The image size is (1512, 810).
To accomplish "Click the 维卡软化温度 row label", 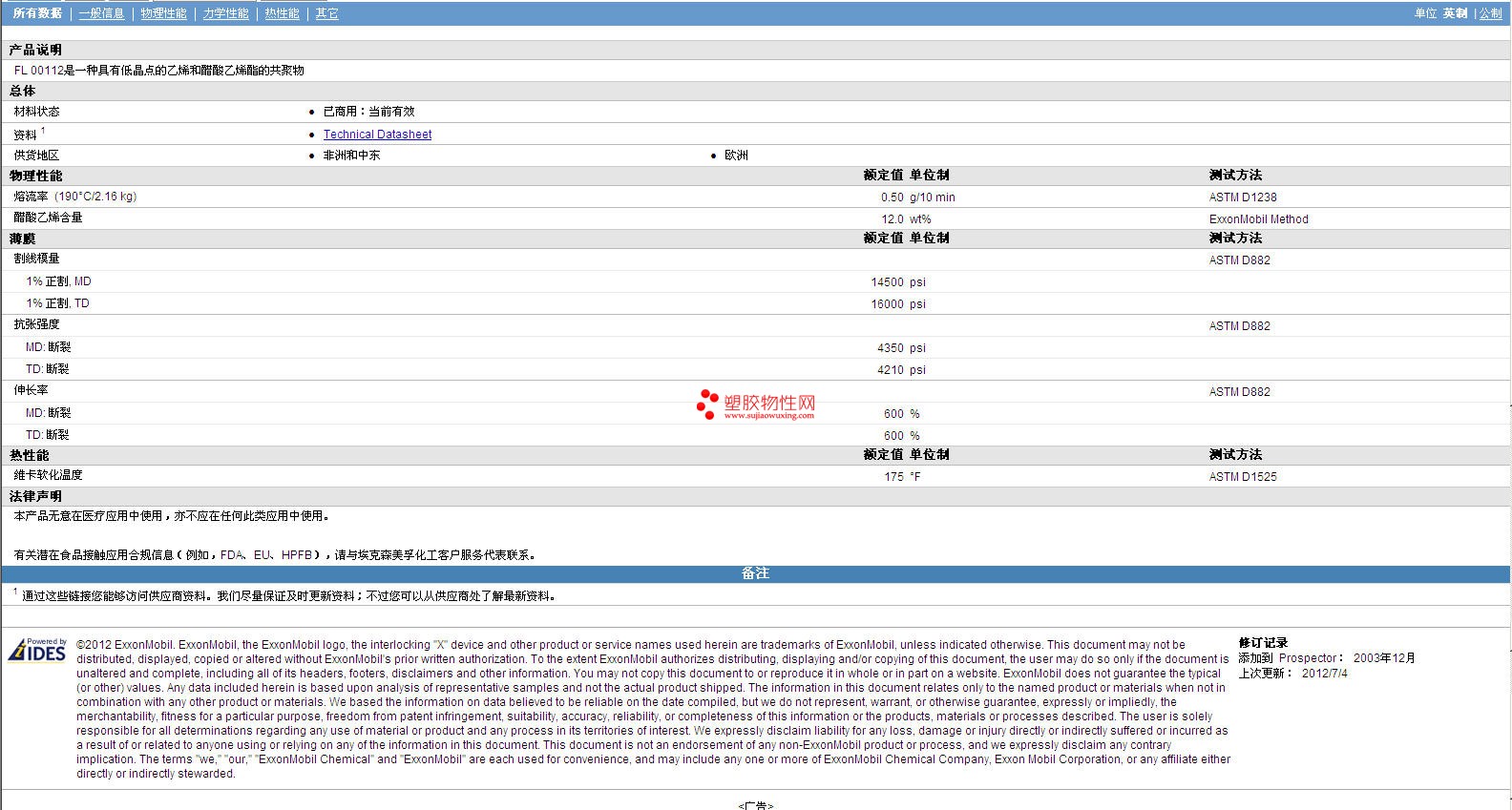I will [x=48, y=475].
